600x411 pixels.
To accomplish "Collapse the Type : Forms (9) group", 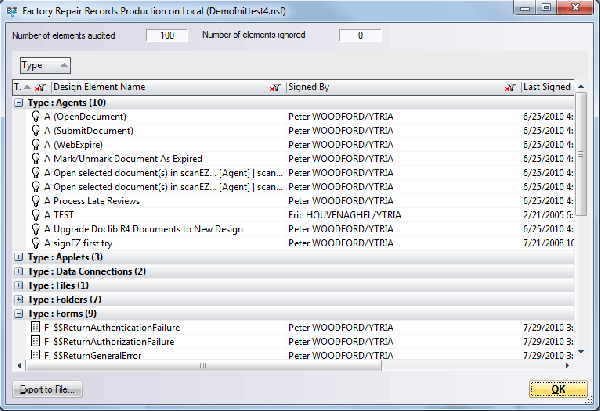I will click(x=18, y=314).
